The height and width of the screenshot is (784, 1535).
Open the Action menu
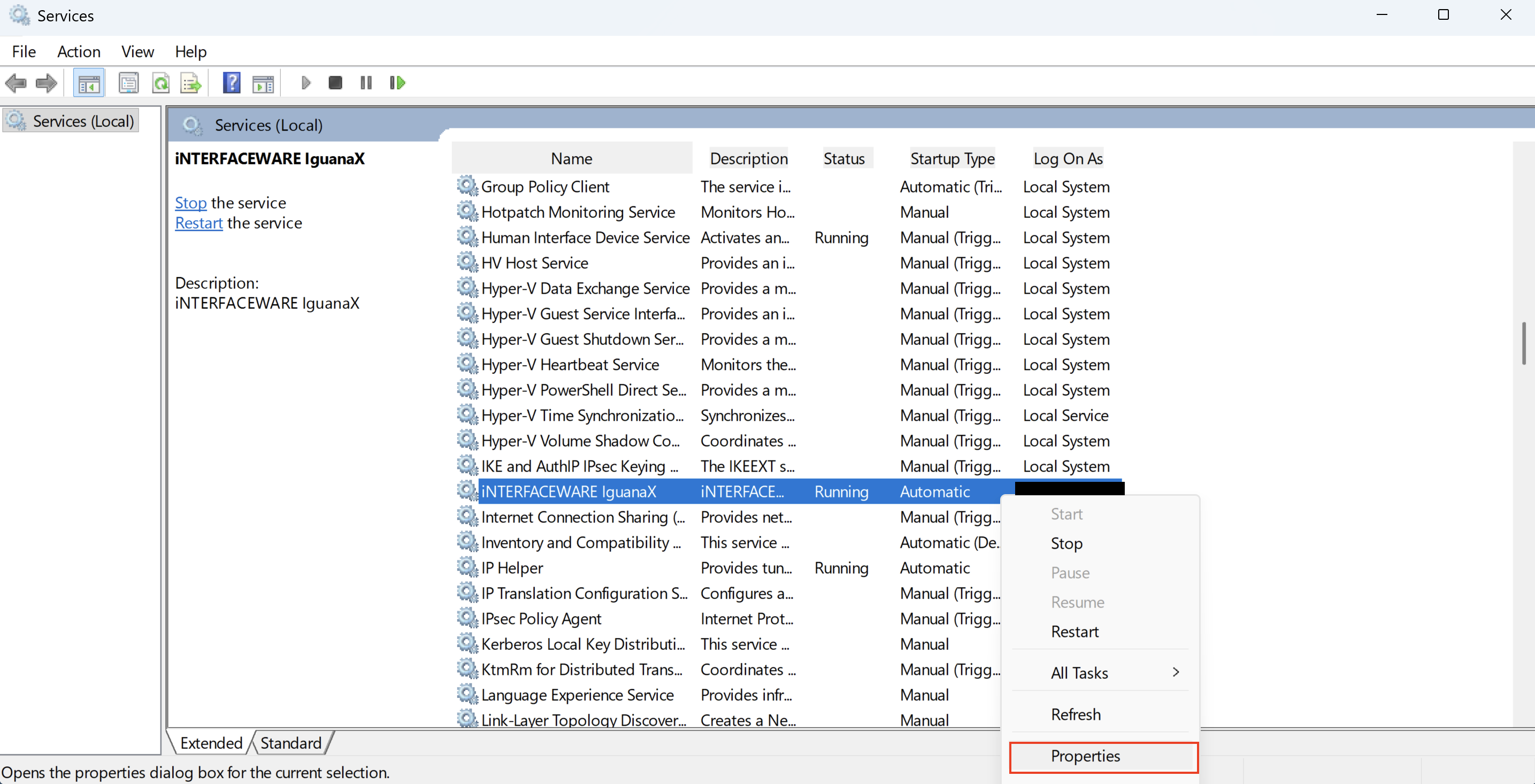(79, 52)
